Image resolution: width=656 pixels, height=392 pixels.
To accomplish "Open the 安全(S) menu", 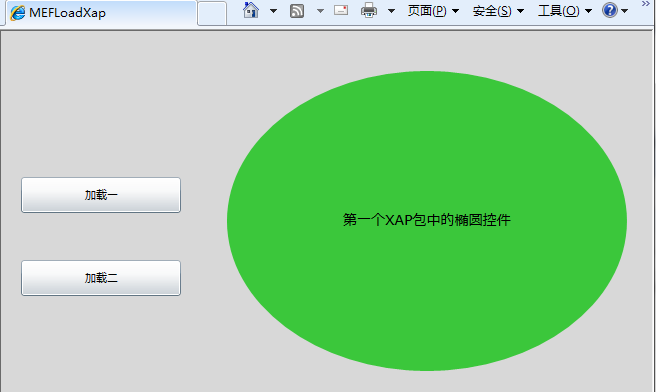I will pyautogui.click(x=498, y=11).
